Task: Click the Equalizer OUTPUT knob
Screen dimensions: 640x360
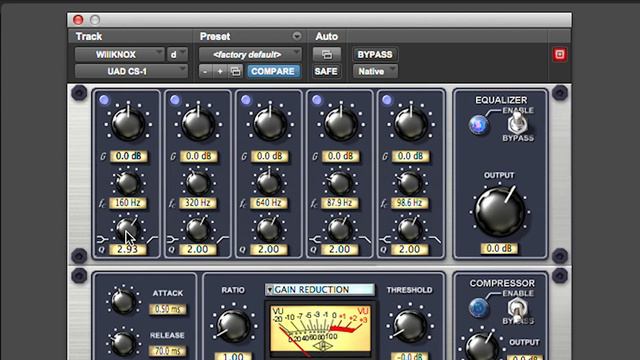Action: [500, 211]
